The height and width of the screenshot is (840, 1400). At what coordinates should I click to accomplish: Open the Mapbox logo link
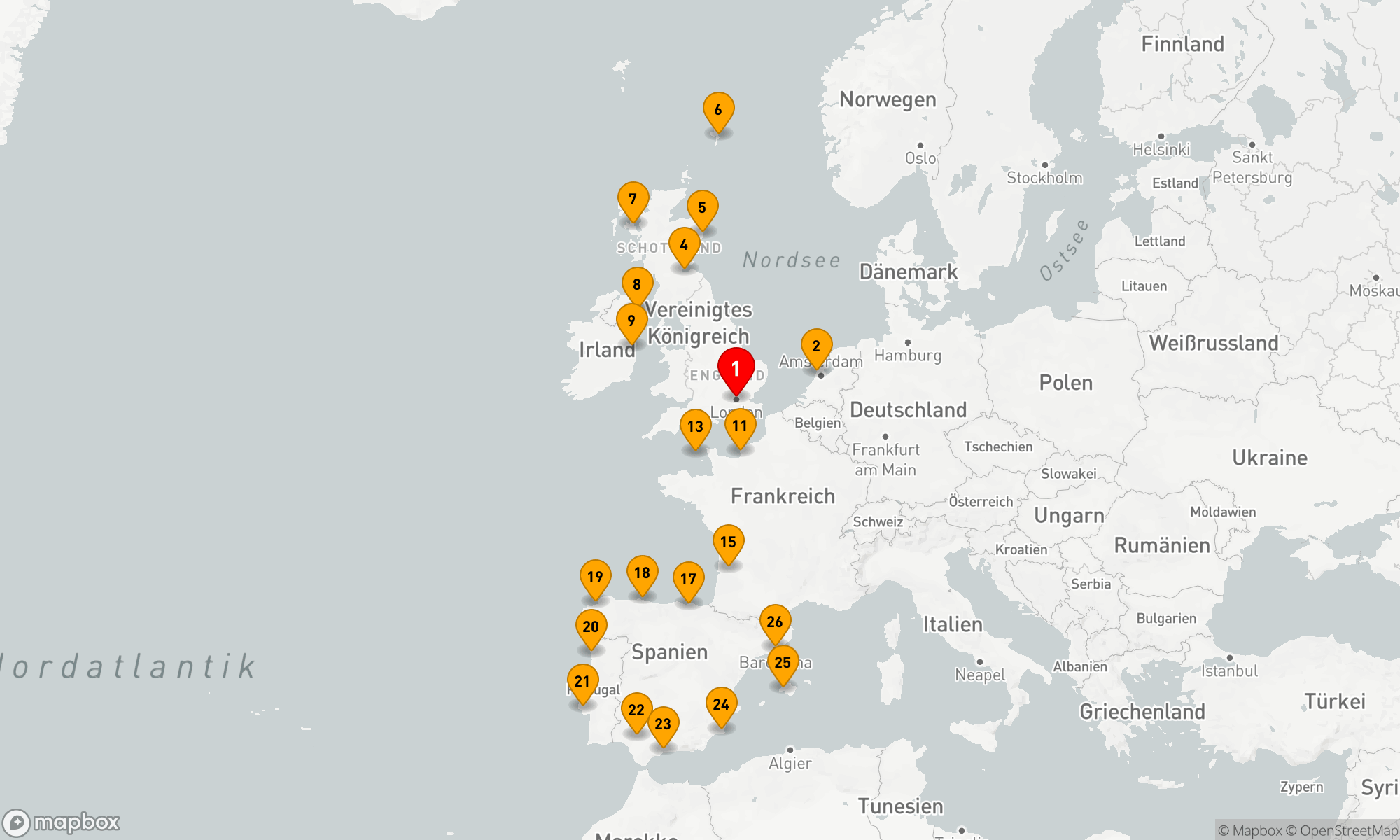pyautogui.click(x=62, y=822)
